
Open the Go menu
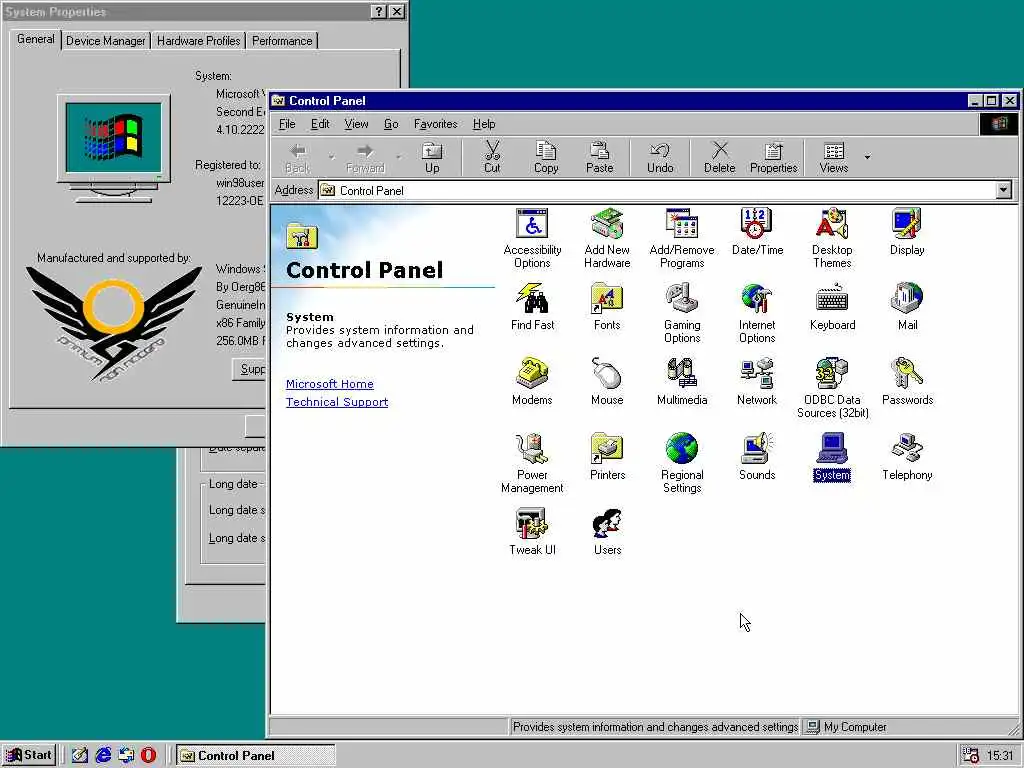click(391, 124)
